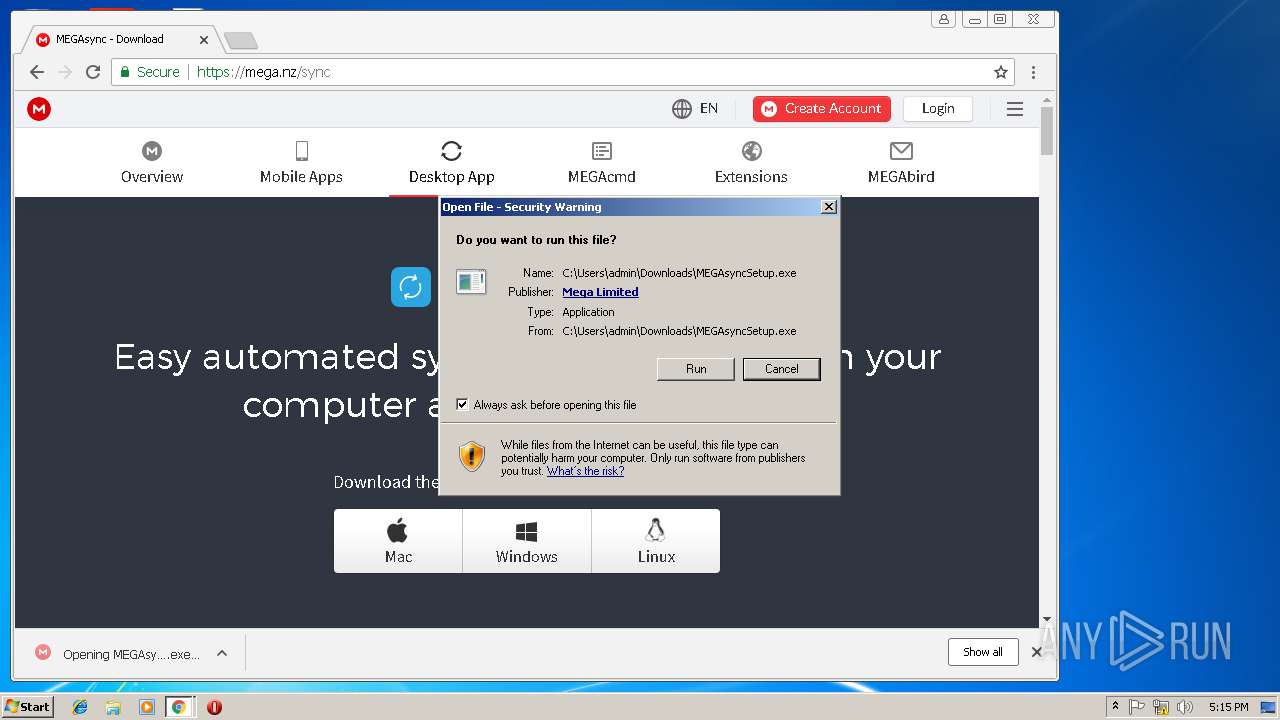Viewport: 1280px width, 720px height.
Task: Expand the download item options chevron
Action: 222,653
